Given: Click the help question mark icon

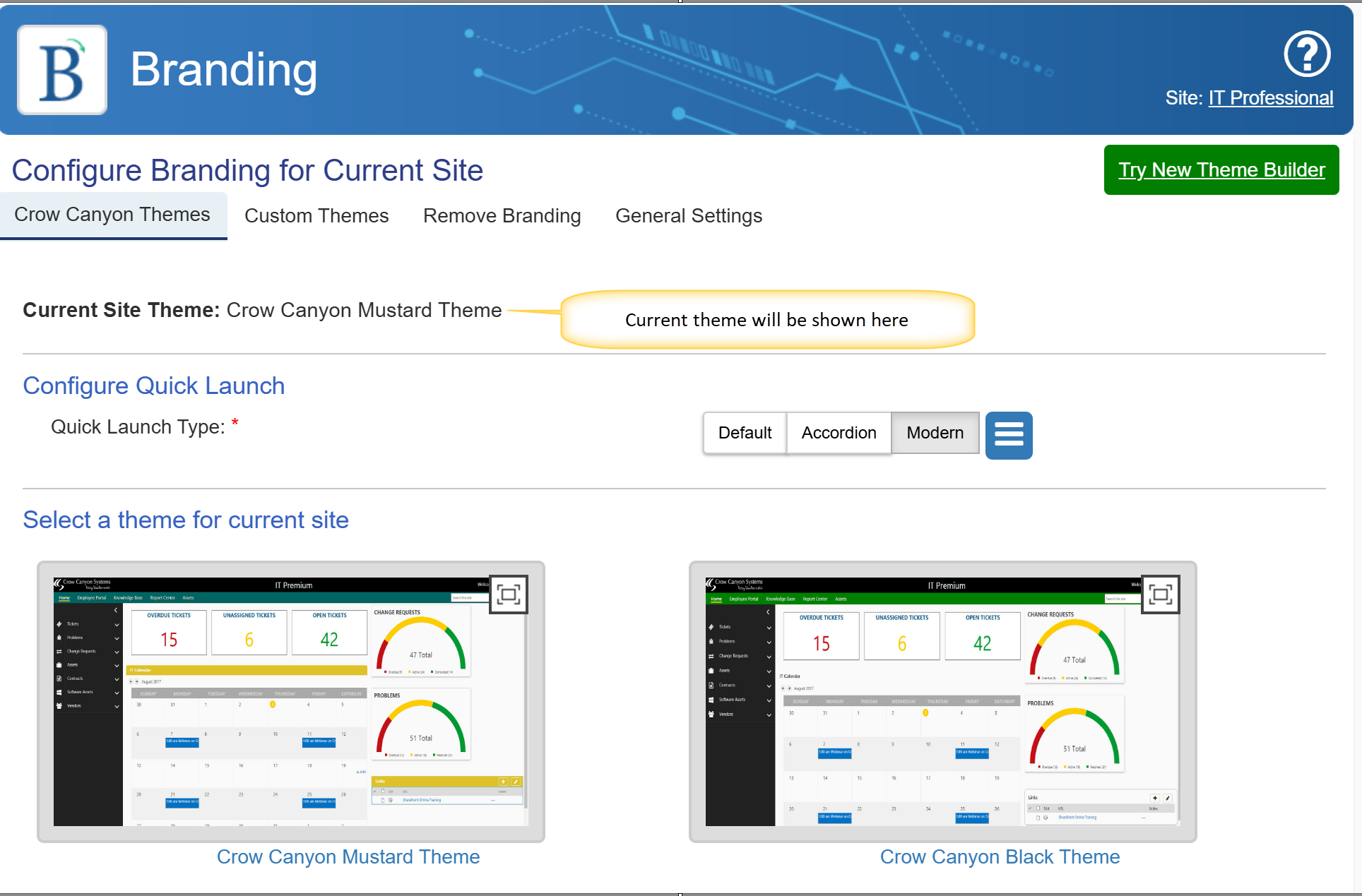Looking at the screenshot, I should [x=1307, y=54].
